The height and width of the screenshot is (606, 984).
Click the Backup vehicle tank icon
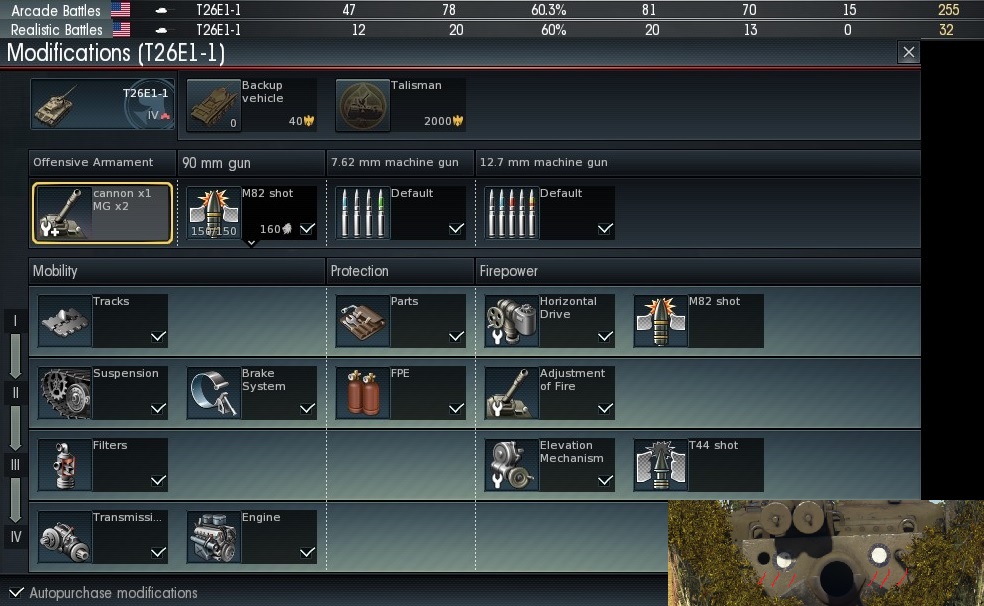pos(213,105)
